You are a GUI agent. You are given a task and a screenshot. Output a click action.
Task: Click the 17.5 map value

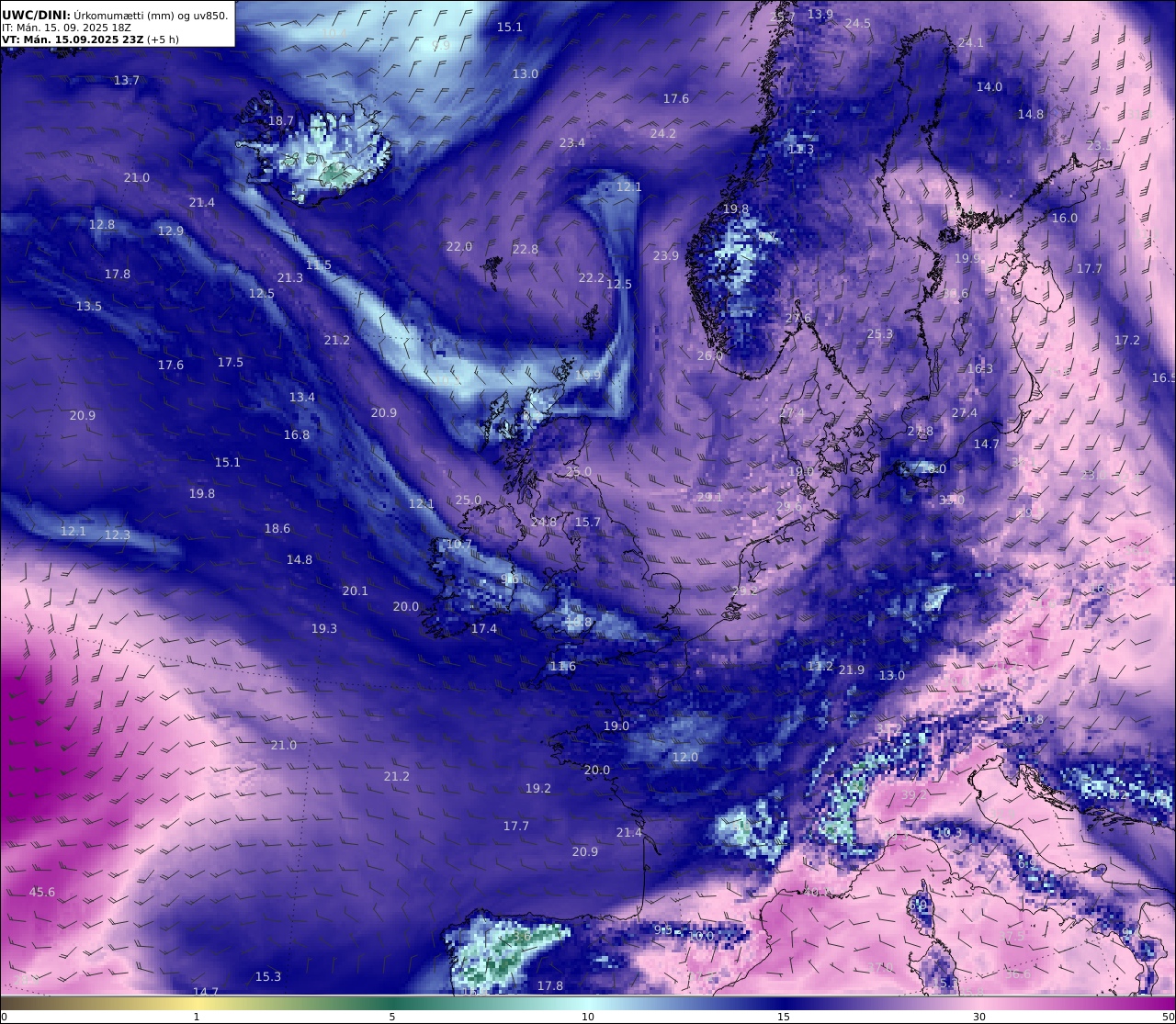(231, 362)
